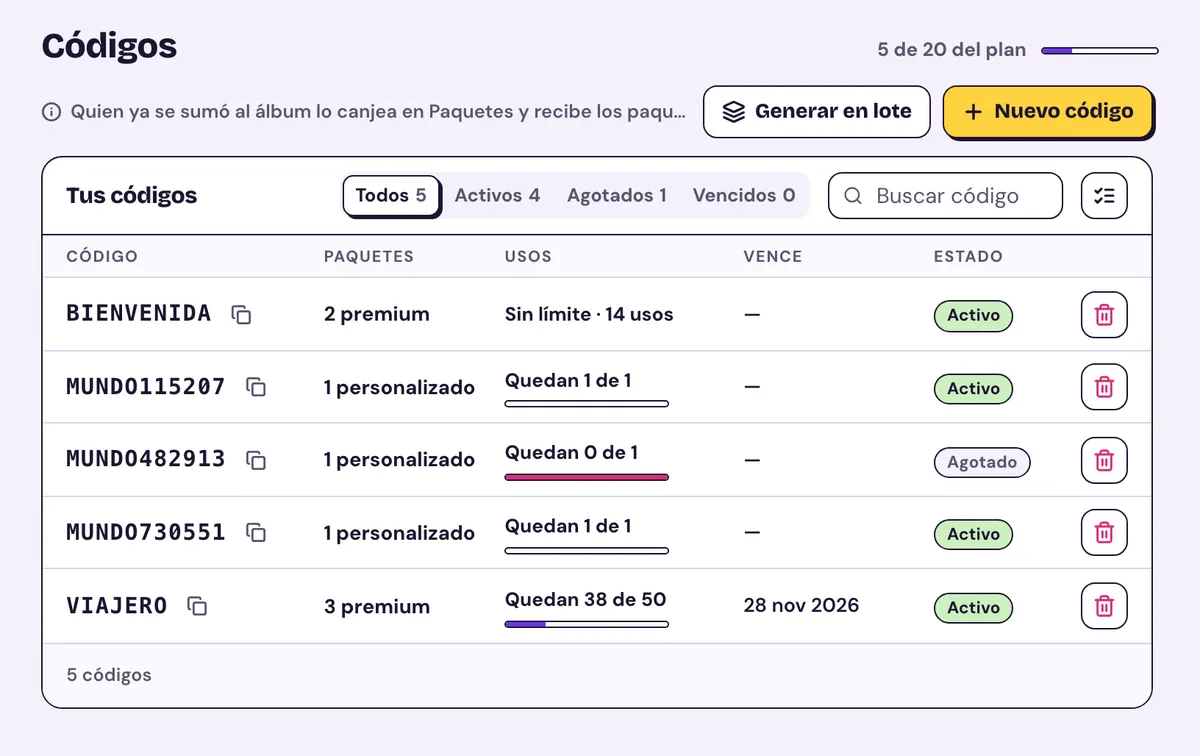
Task: Copy the BIENVENIDA code
Action: pos(241,314)
